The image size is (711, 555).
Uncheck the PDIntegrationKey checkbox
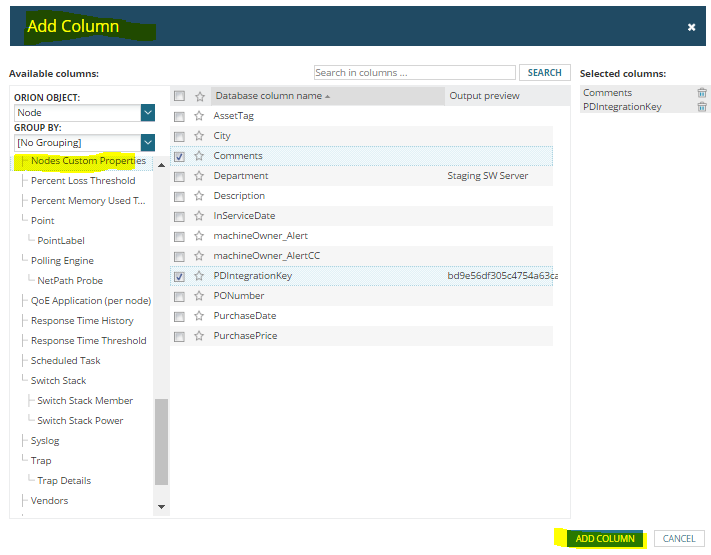pos(180,276)
